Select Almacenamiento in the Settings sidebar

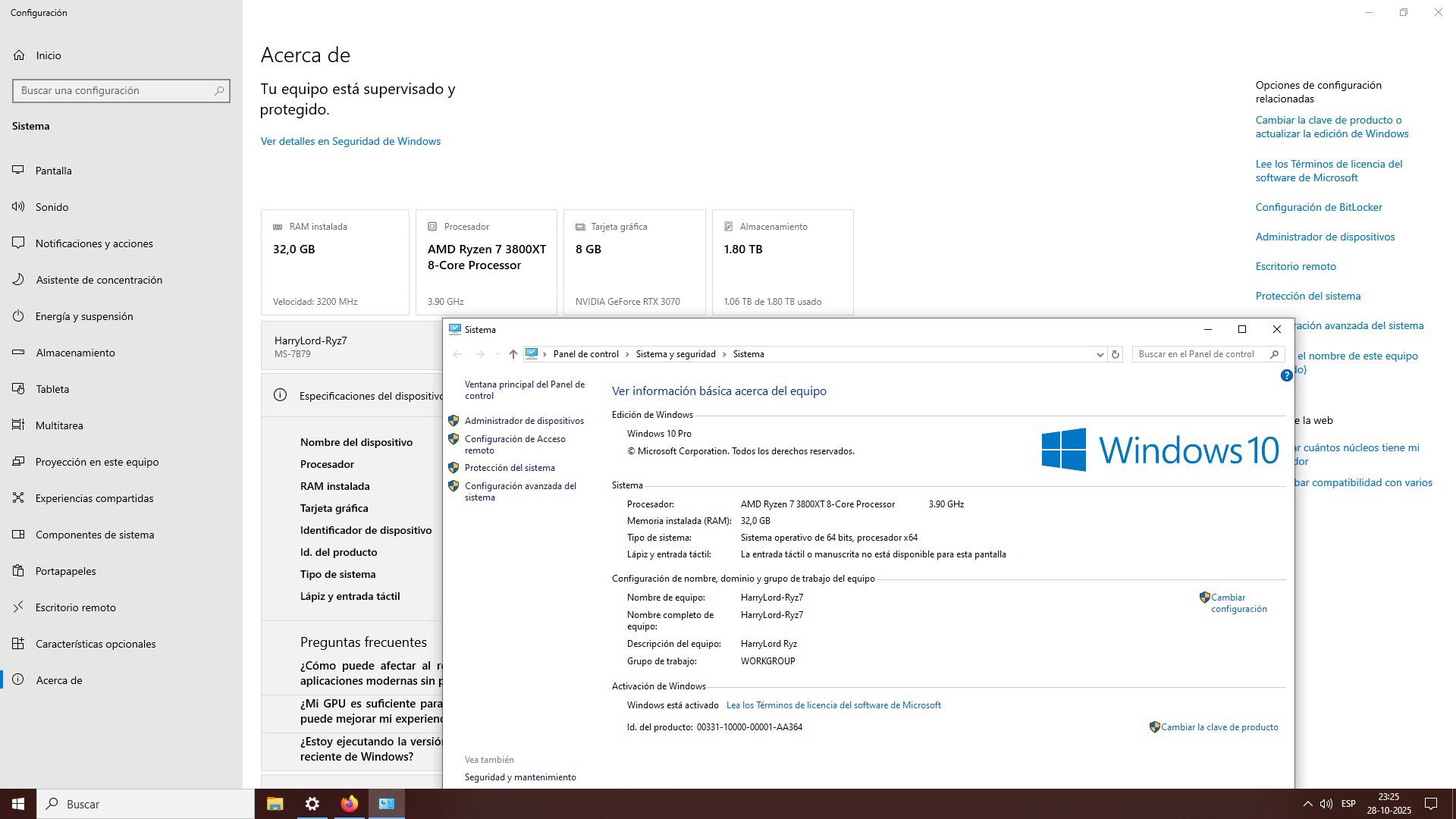coord(75,353)
